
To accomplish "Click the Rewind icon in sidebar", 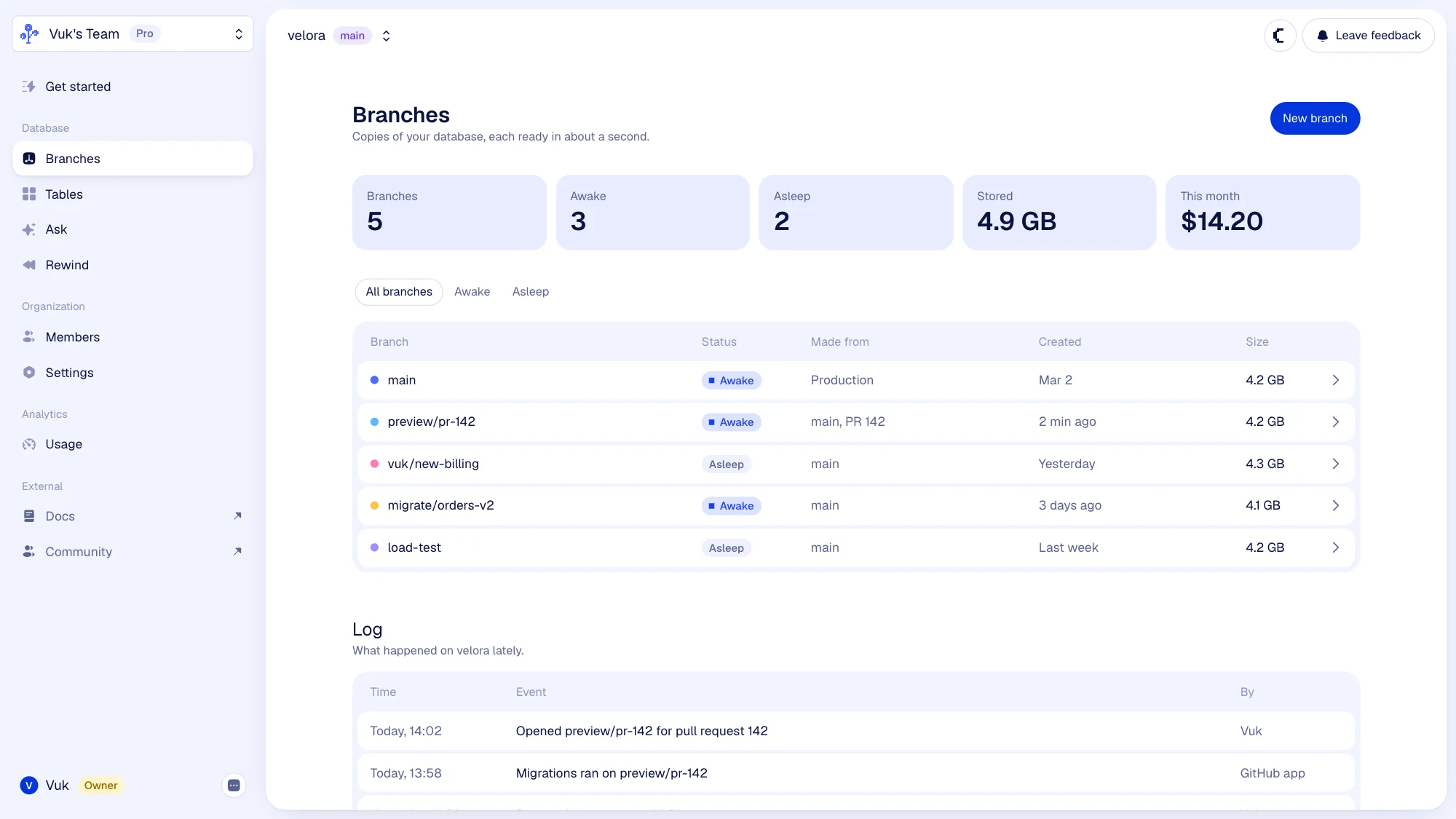I will (x=29, y=265).
